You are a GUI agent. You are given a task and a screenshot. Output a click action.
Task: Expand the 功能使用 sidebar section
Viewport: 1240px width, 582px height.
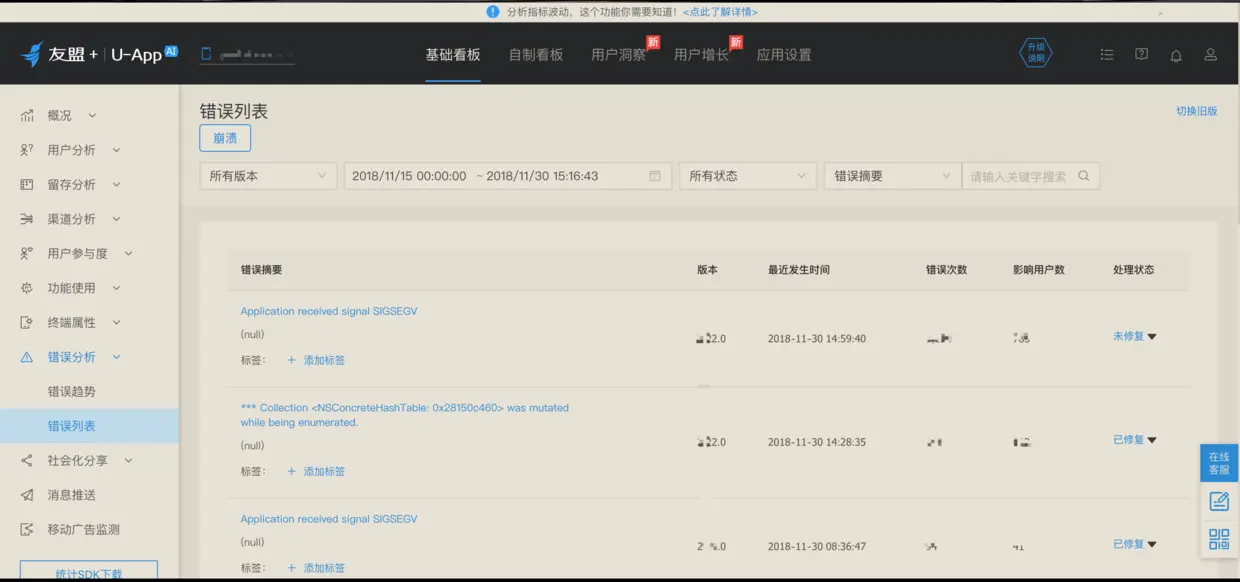116,288
